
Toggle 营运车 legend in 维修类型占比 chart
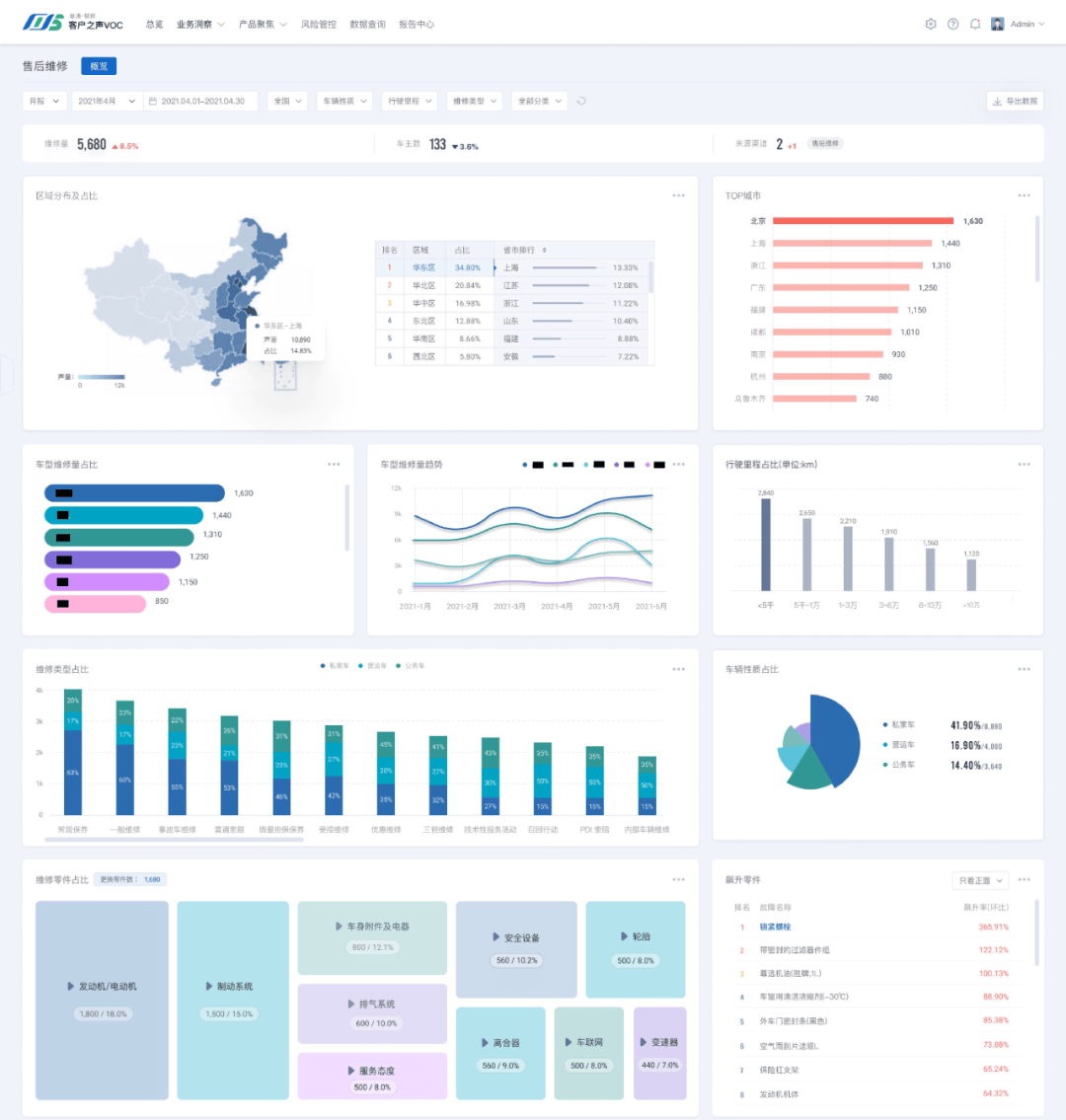click(372, 666)
